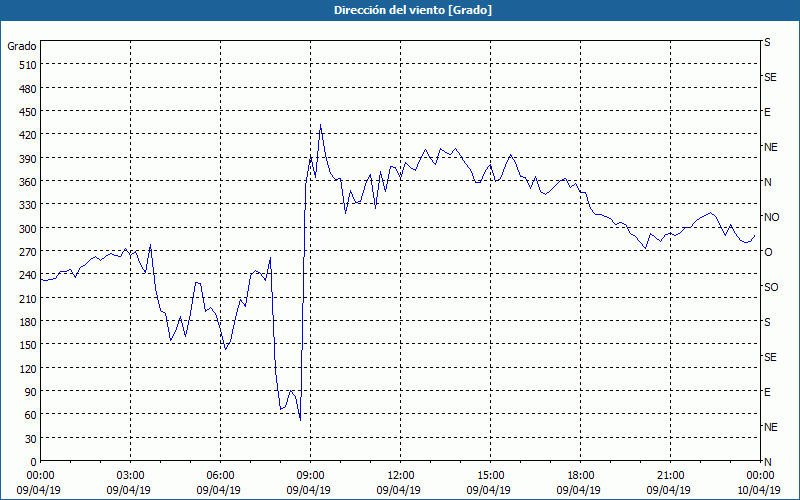
Task: Select the '450' y-axis tick label
Action: click(28, 112)
